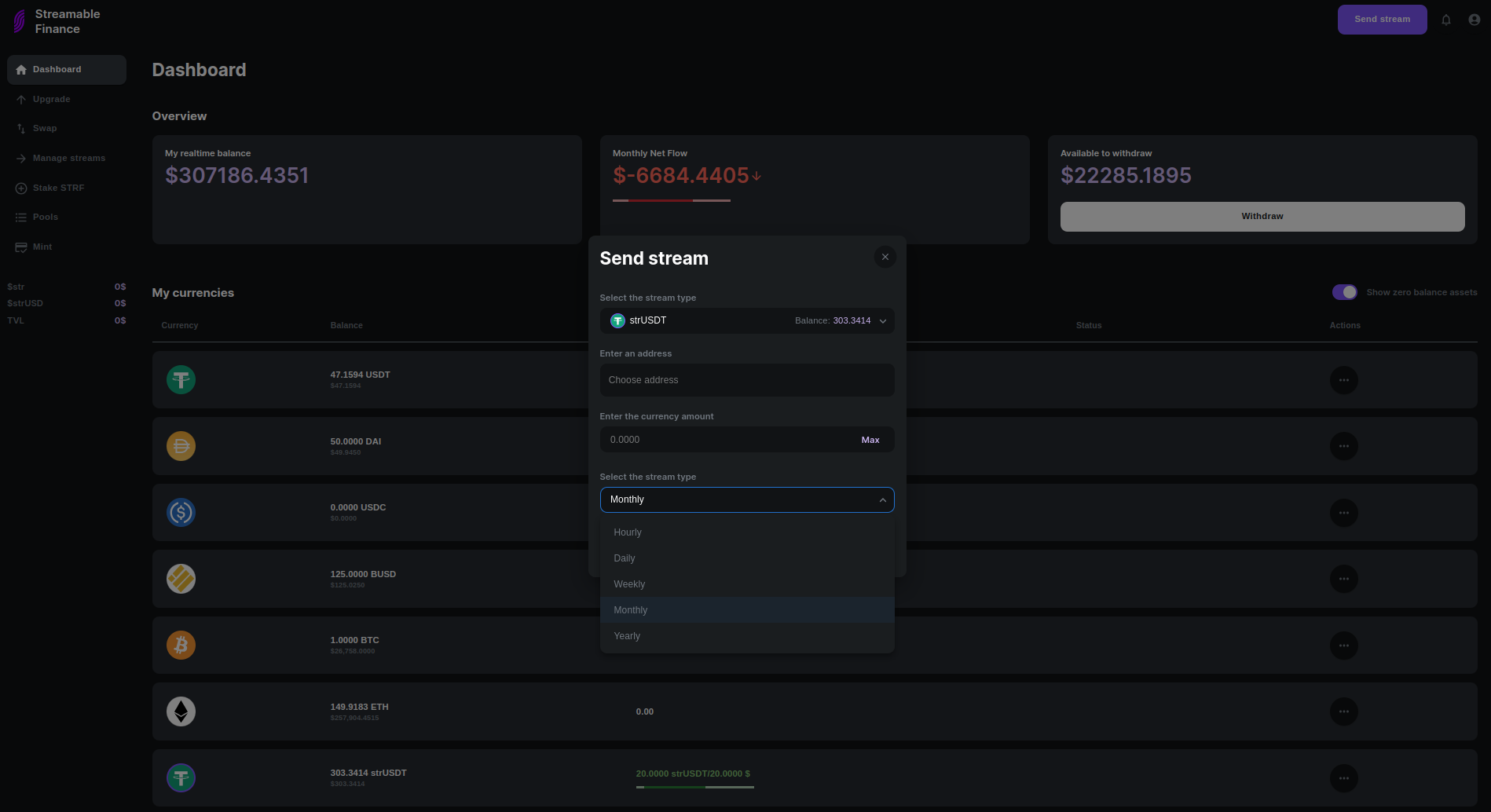Click the DAI currency coin icon

point(181,446)
